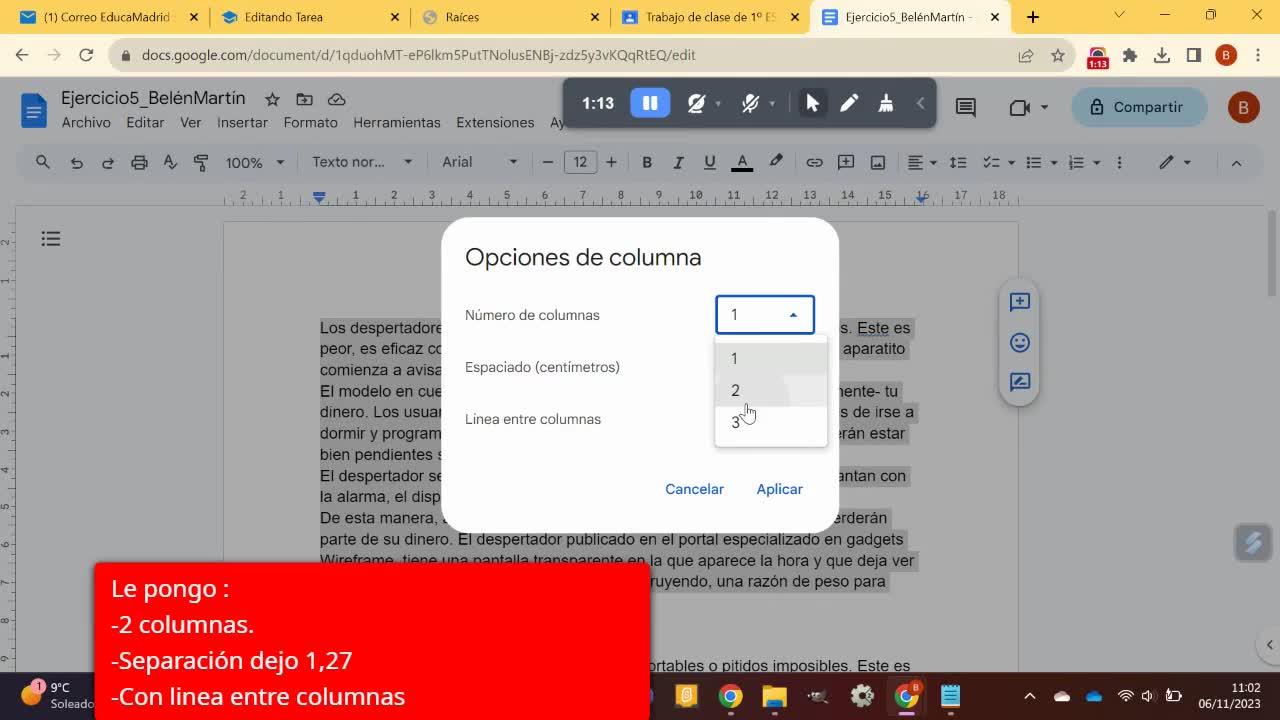The image size is (1280, 720).
Task: Open the Insertar menu
Action: [x=242, y=122]
